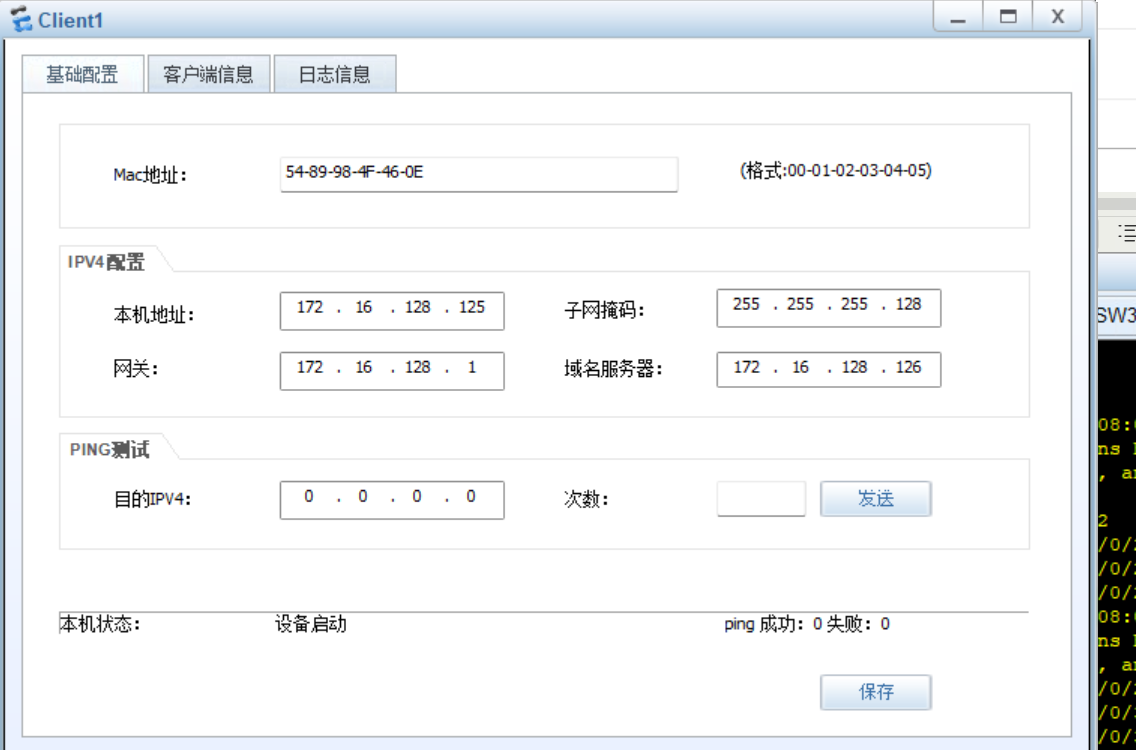Viewport: 1136px width, 750px height.
Task: Click the 本机地址 IP field
Action: [x=392, y=311]
